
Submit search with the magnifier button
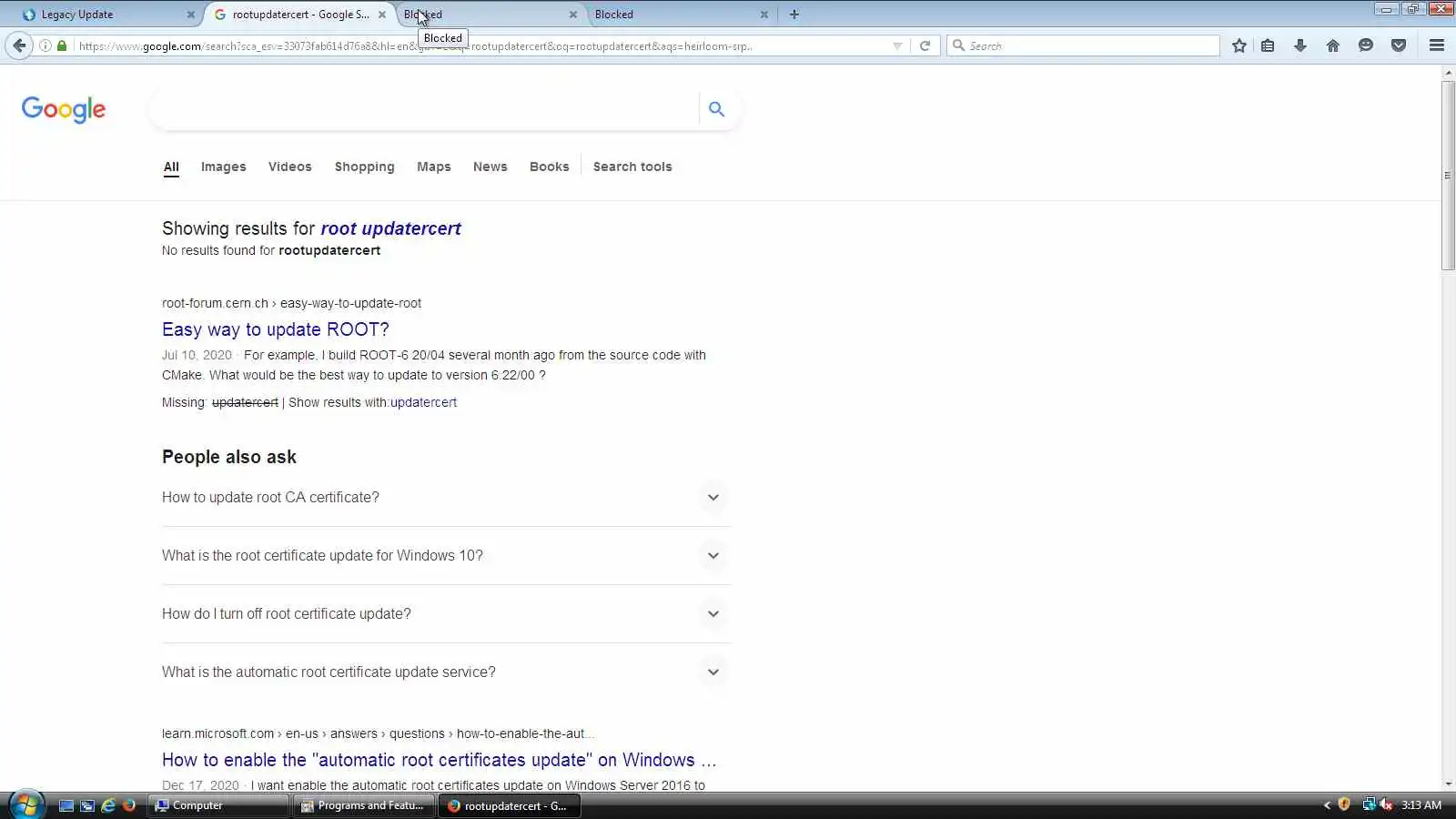(x=717, y=109)
